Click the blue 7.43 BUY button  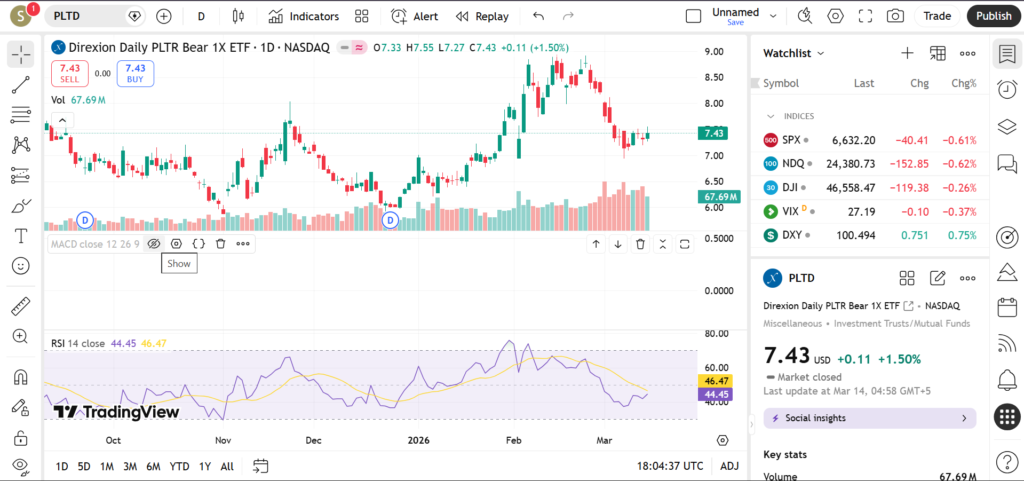click(x=135, y=73)
